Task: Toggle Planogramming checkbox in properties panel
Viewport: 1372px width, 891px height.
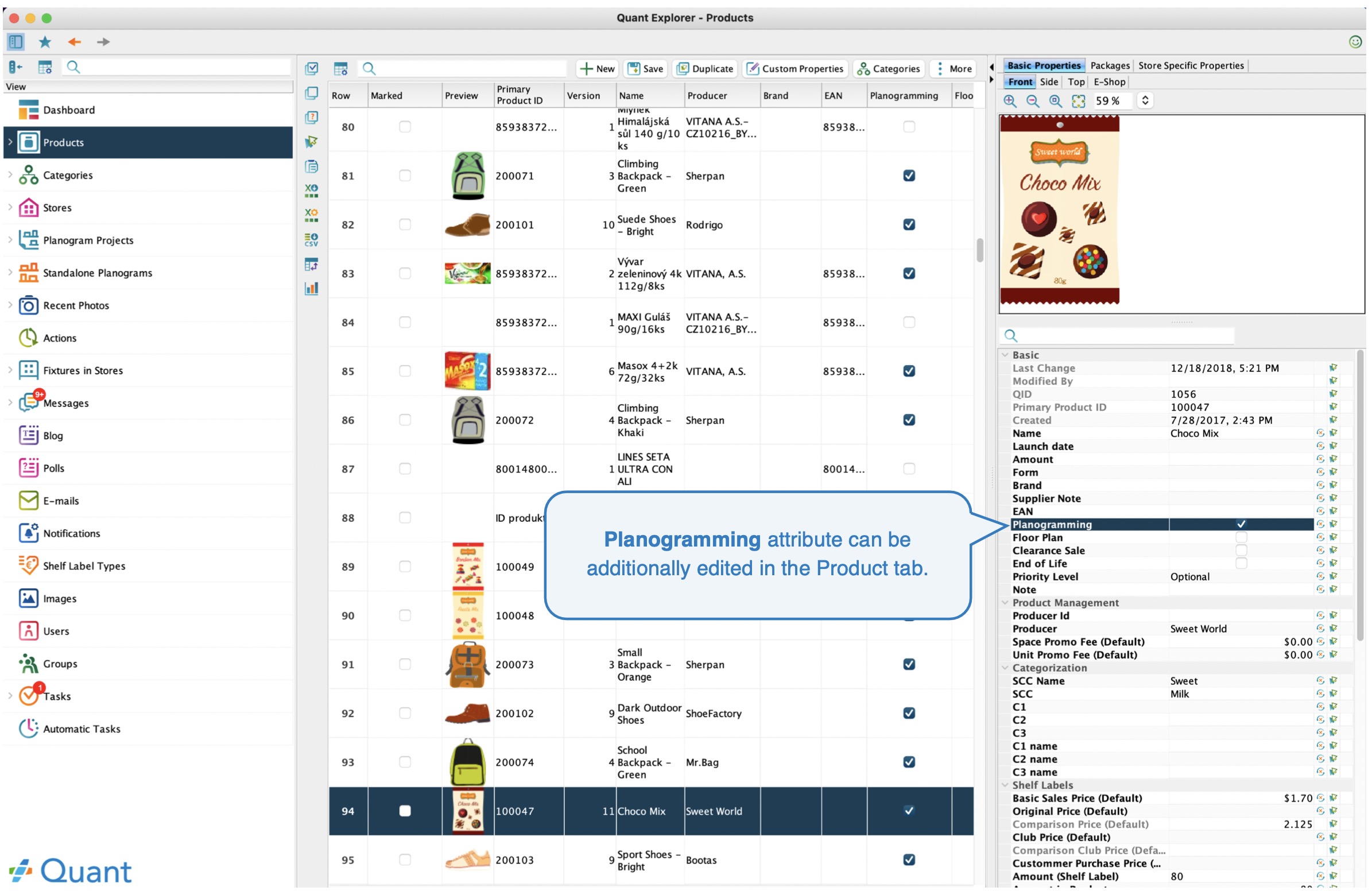Action: click(1241, 525)
